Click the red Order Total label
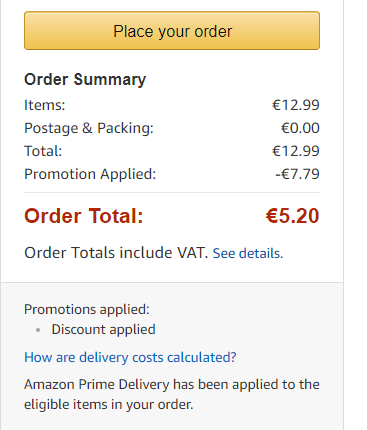 [84, 216]
